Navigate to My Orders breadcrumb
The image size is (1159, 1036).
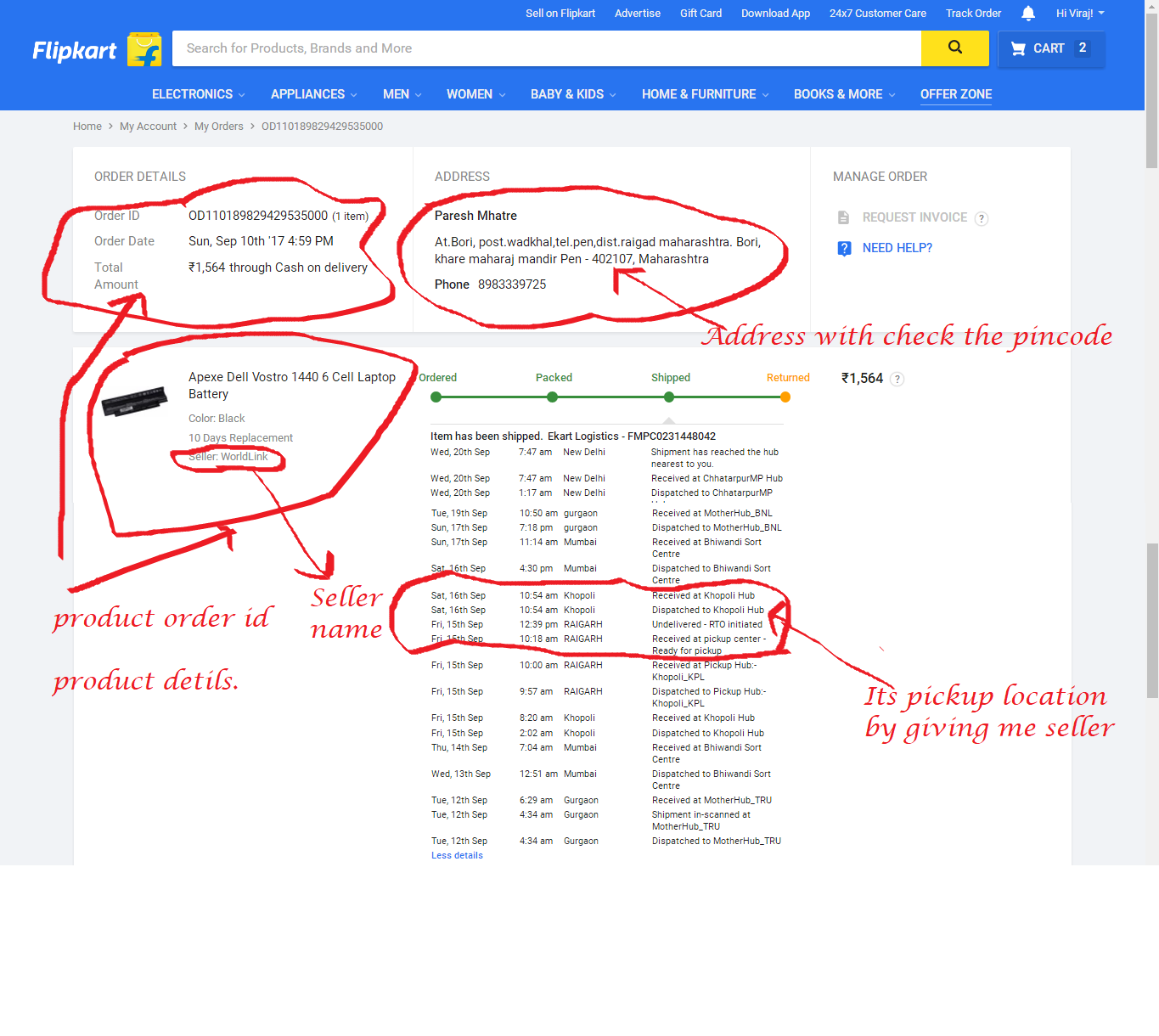[x=218, y=127]
